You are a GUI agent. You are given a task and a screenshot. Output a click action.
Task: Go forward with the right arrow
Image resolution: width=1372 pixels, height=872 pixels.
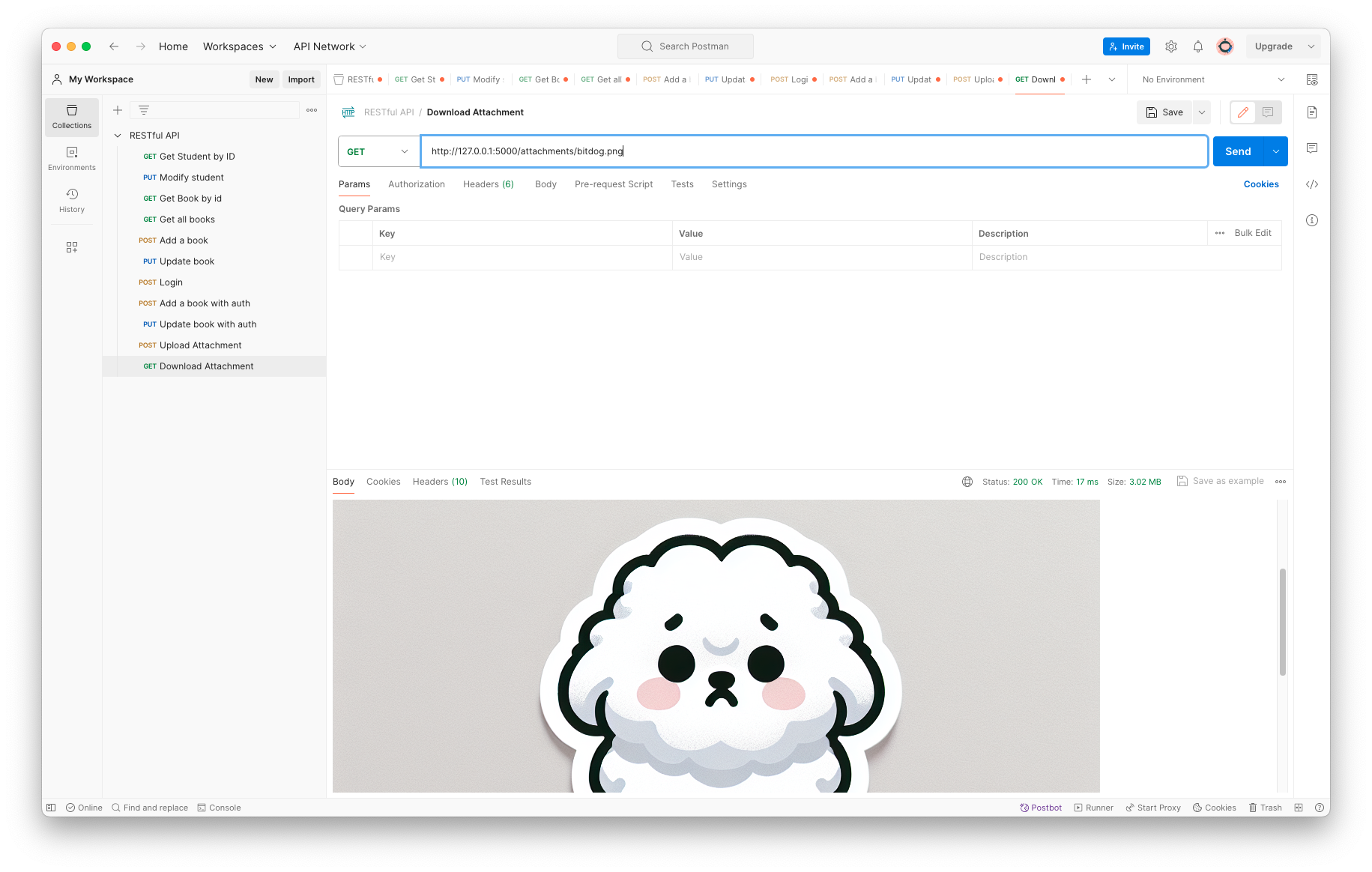click(141, 46)
